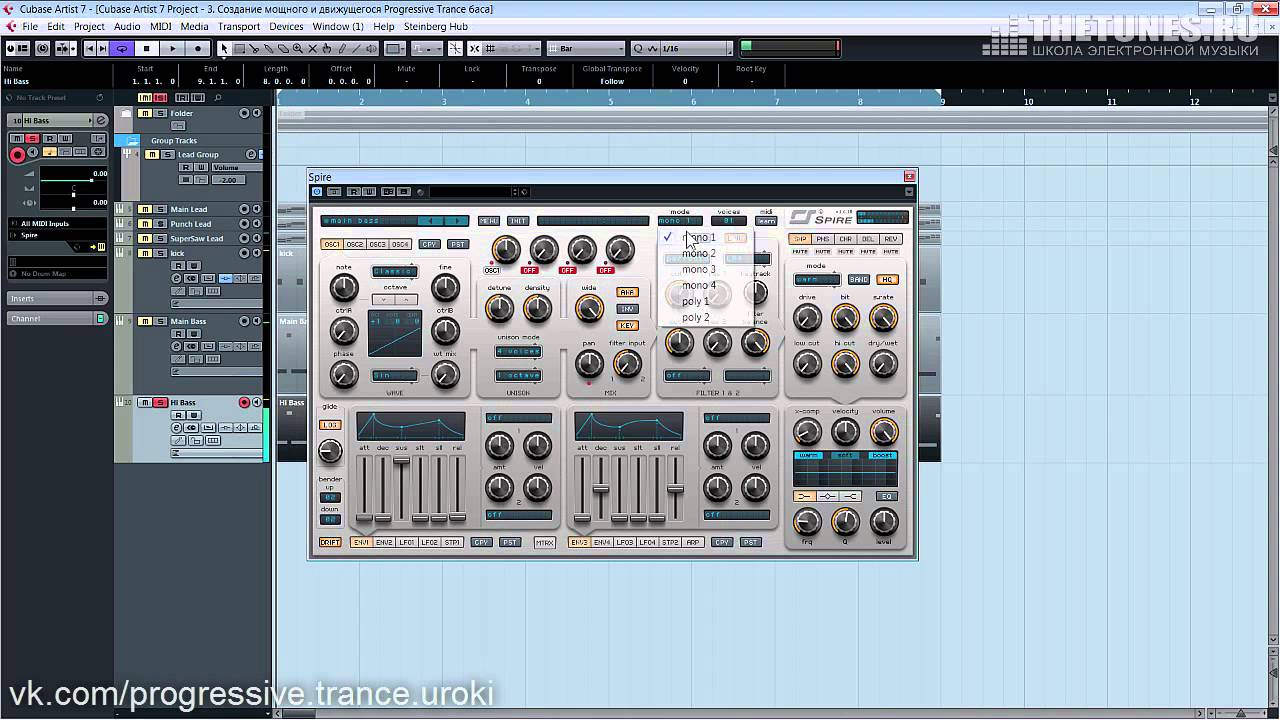Click the midi learn button

[x=766, y=221]
